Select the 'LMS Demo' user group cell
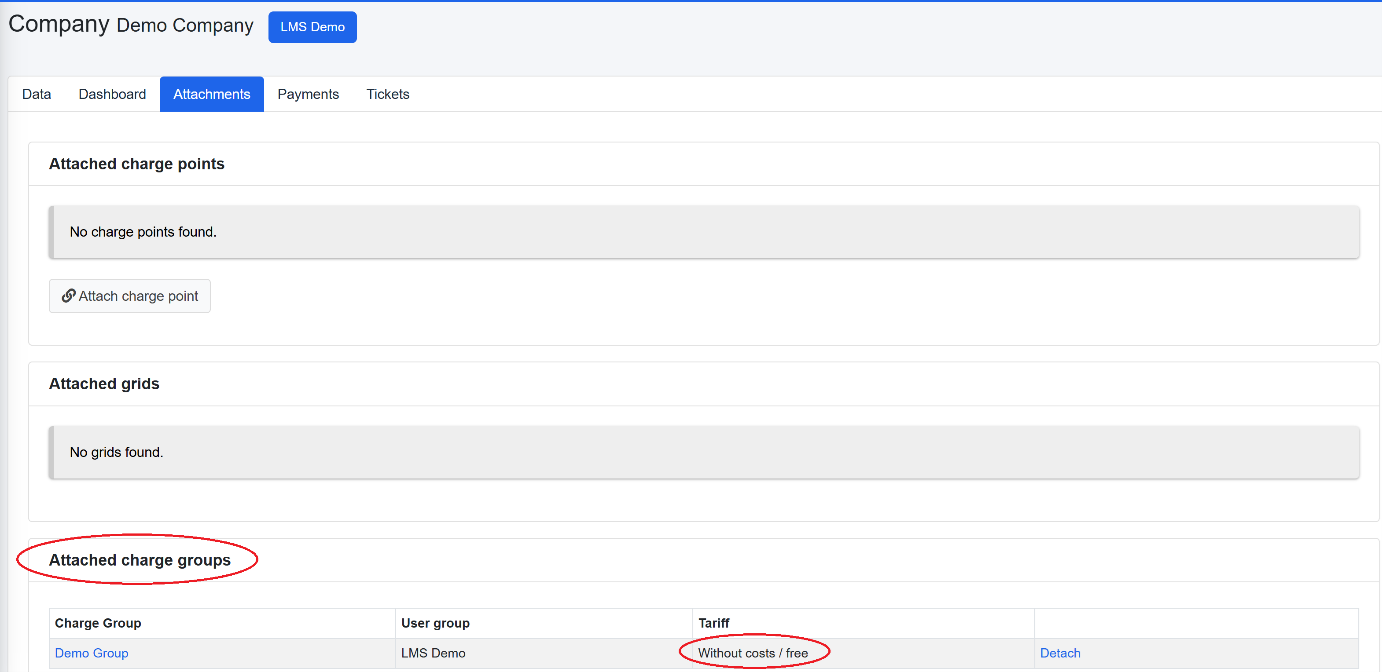Image resolution: width=1382 pixels, height=672 pixels. pos(543,653)
